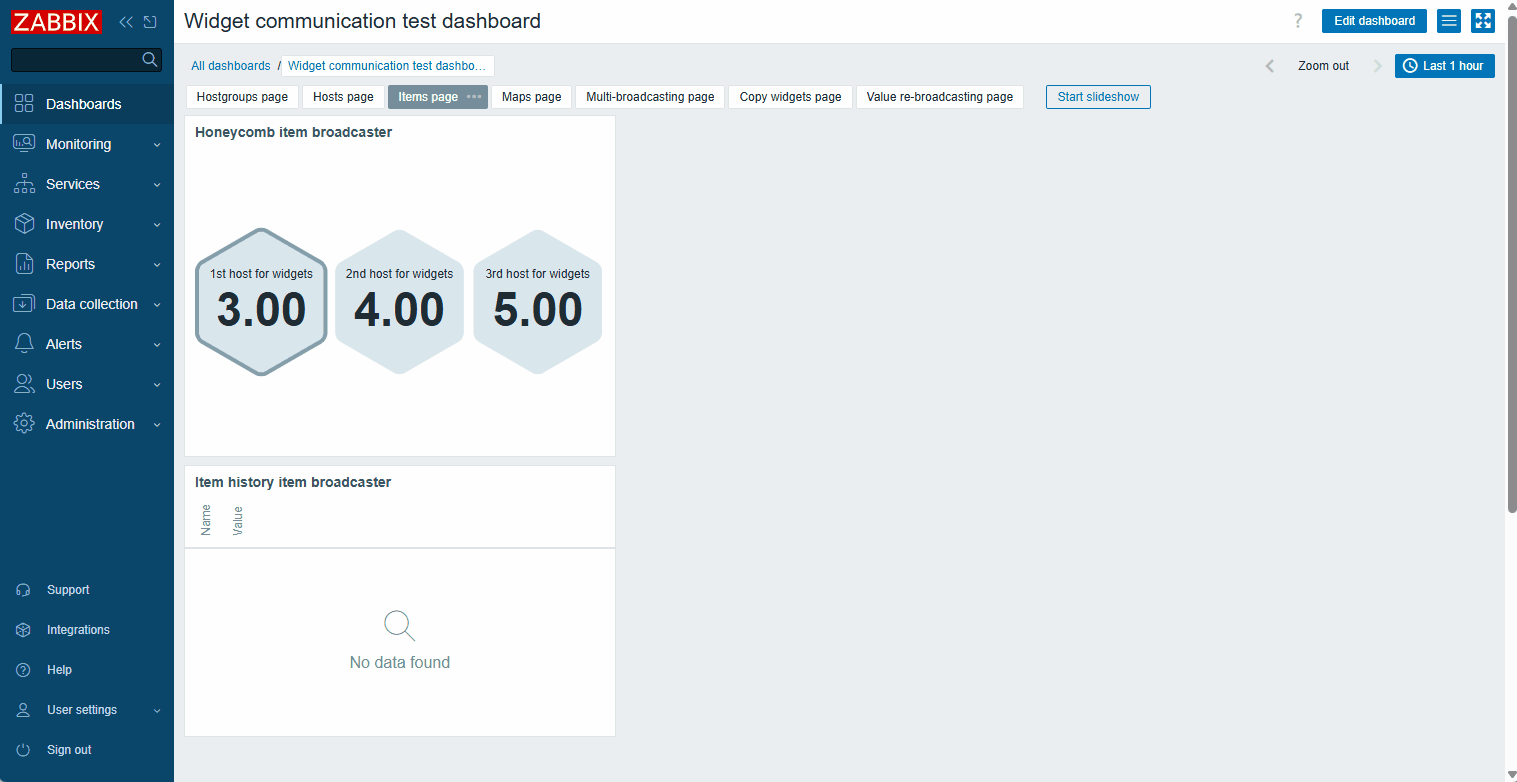Click the previous time period arrow
Screen dimensions: 1517x782
[1270, 66]
